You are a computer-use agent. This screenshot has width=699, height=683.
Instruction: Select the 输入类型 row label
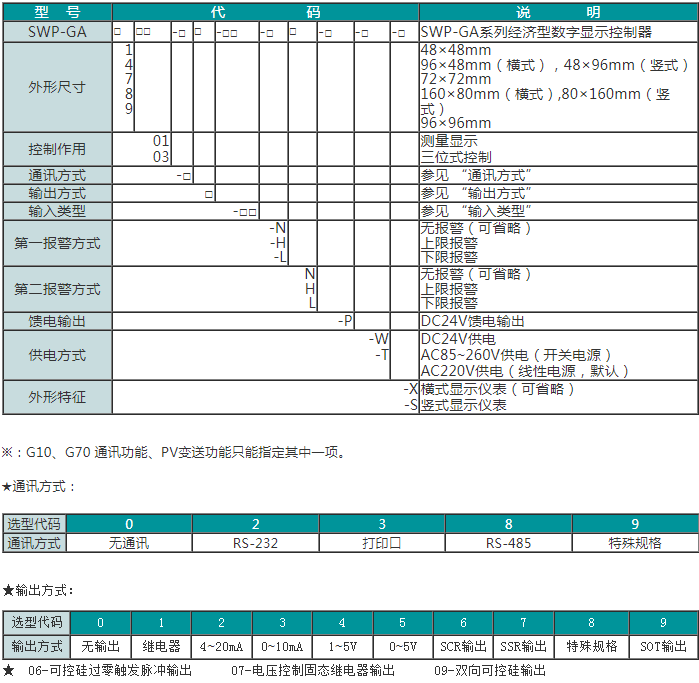pyautogui.click(x=57, y=211)
